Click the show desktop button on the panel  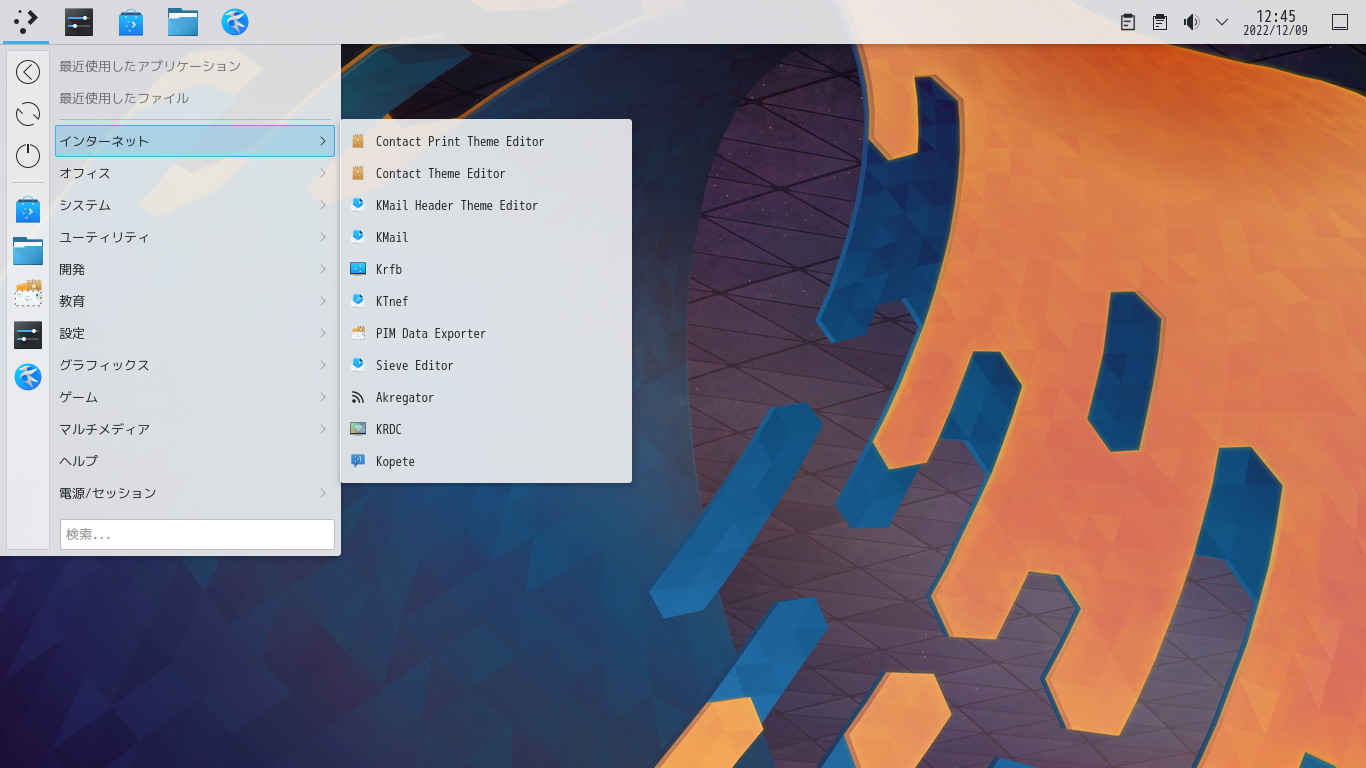point(1340,22)
